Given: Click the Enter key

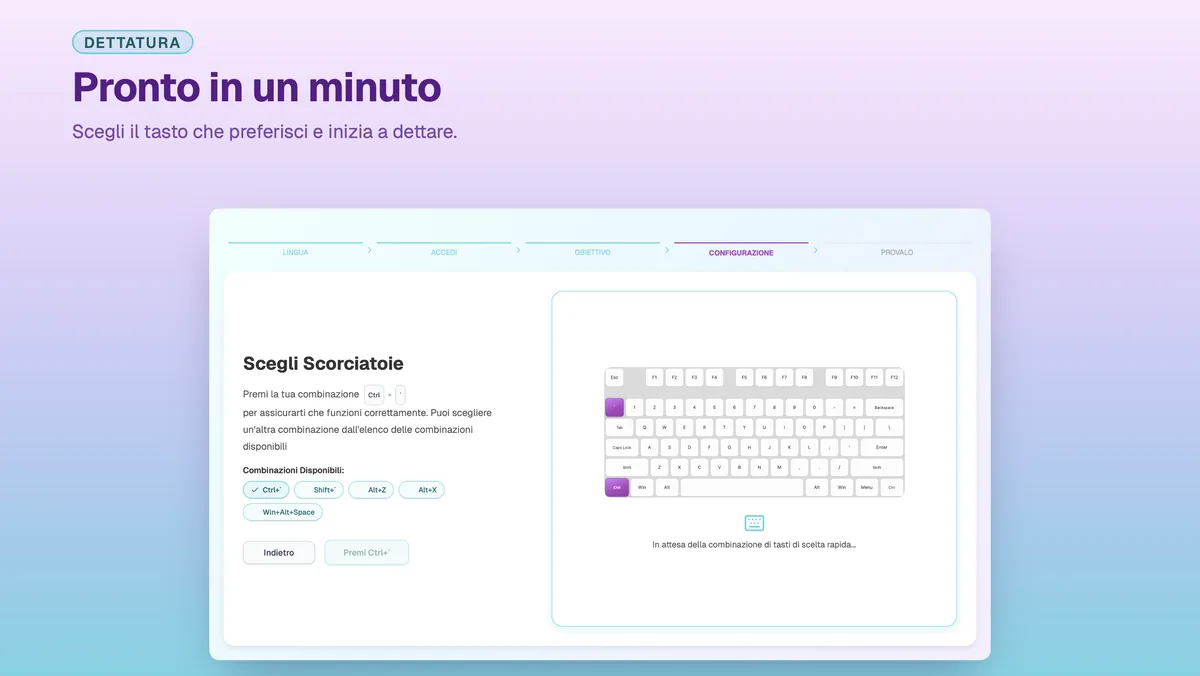Looking at the screenshot, I should (x=882, y=447).
